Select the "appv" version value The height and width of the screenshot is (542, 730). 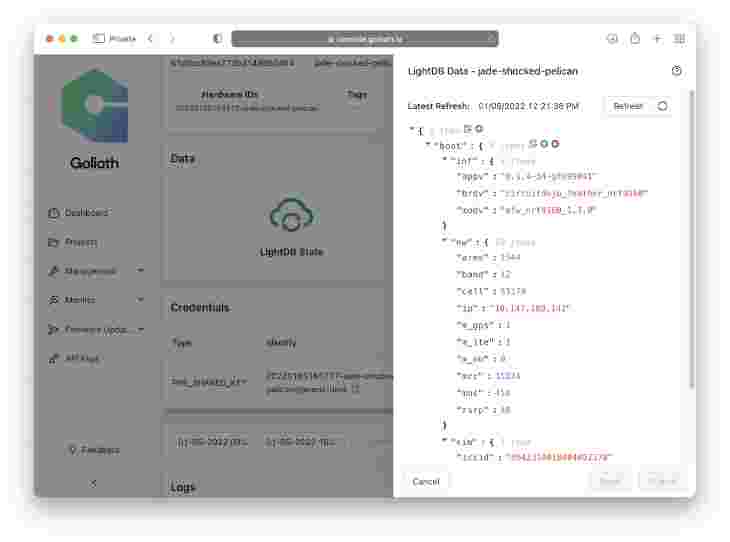[549, 176]
